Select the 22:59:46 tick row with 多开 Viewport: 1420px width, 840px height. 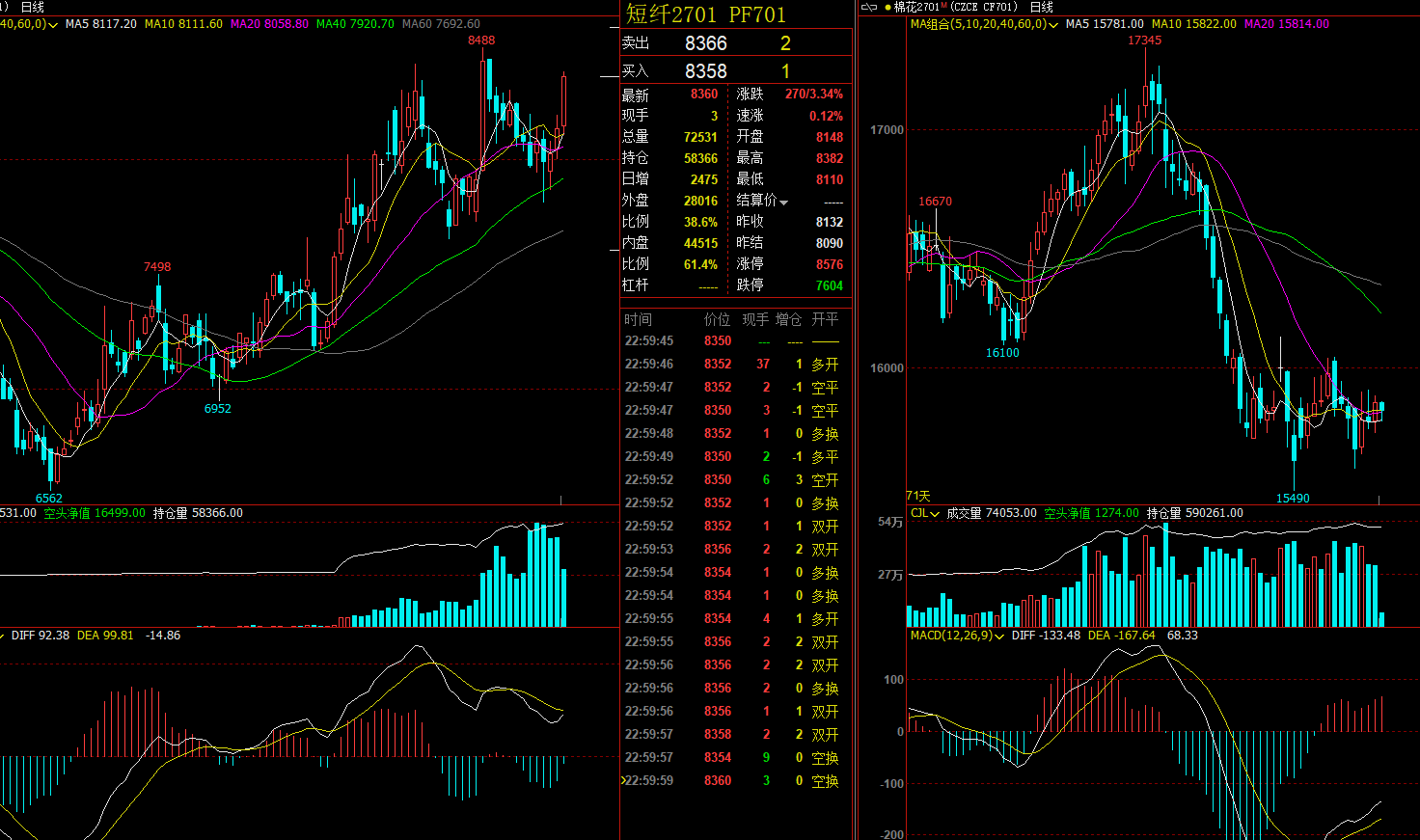point(735,365)
